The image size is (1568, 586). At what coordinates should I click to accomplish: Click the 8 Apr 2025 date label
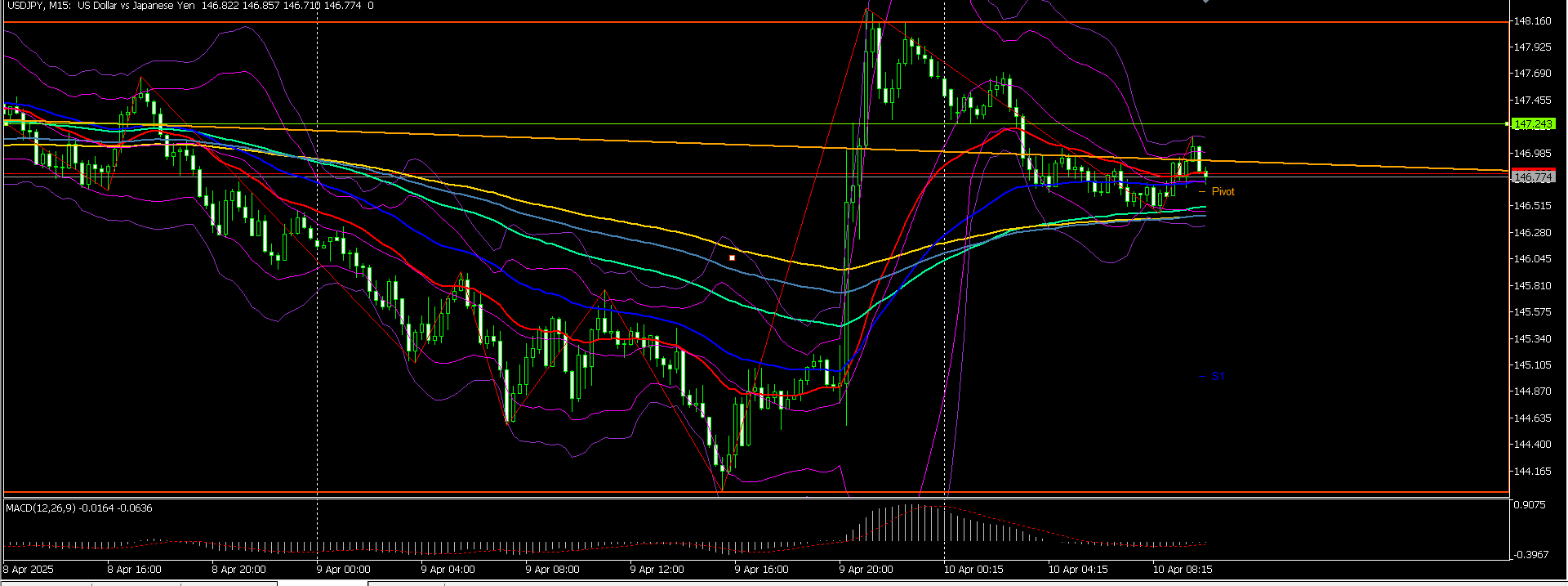click(x=29, y=570)
